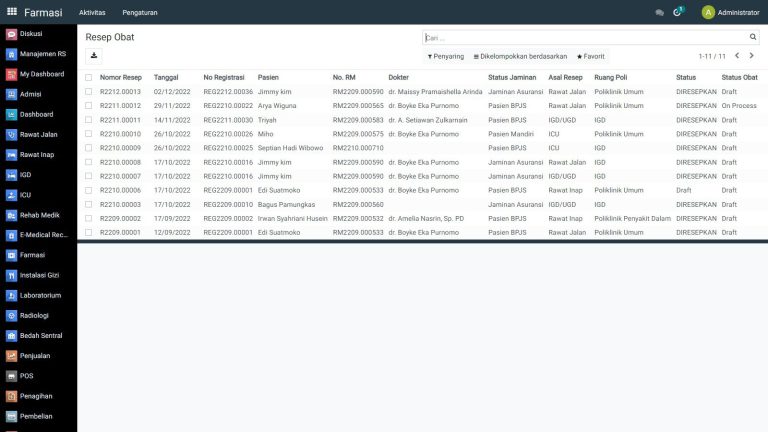Select Septian Hadi Wibowo patient cell
768x432 pixels.
290,148
